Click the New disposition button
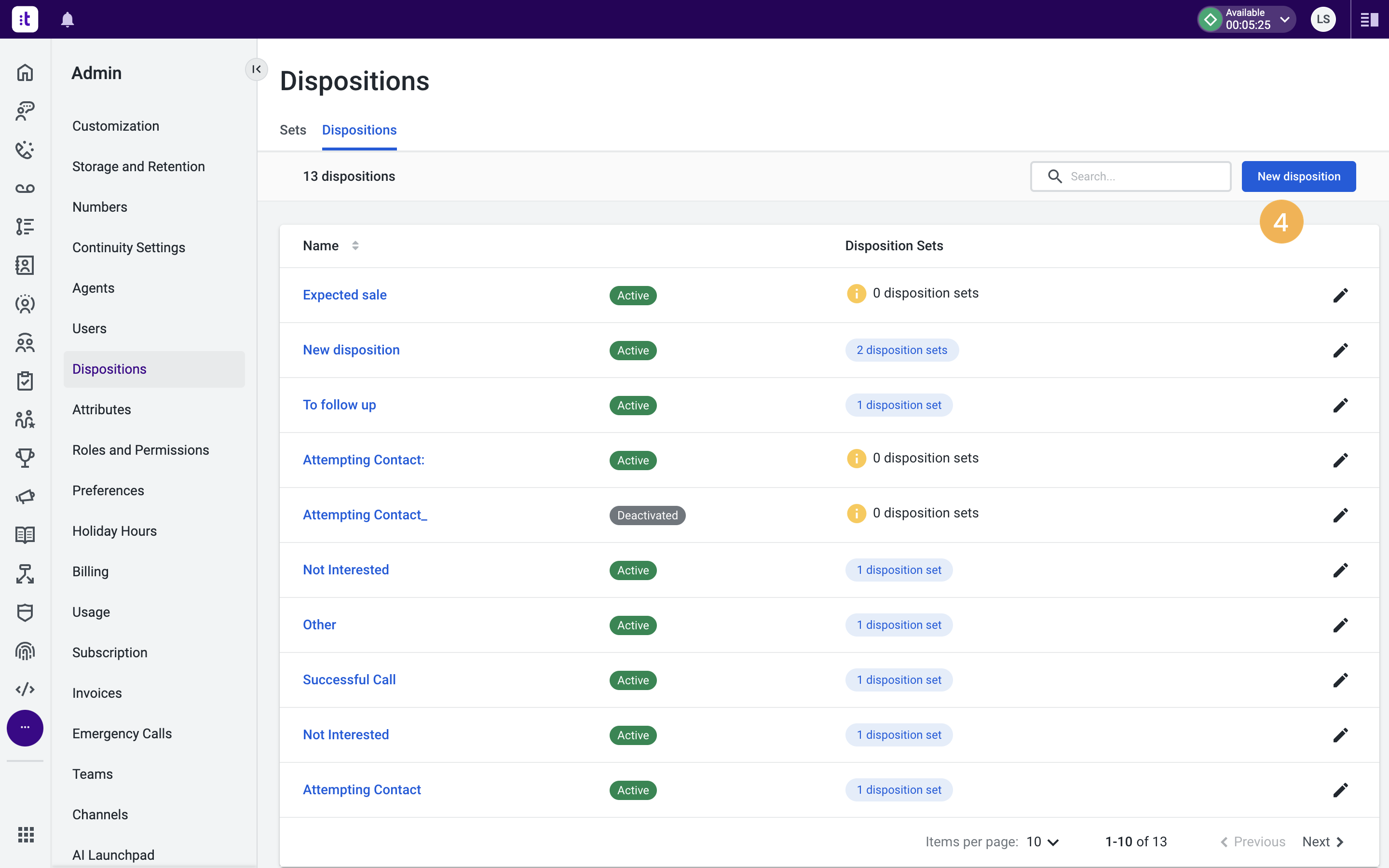The height and width of the screenshot is (868, 1389). (x=1298, y=176)
